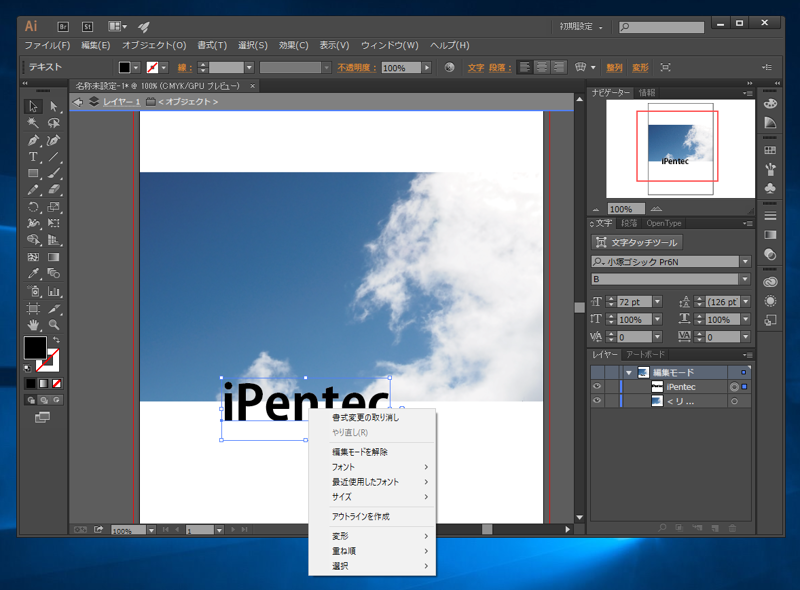Select the Artboard tool

(33, 308)
